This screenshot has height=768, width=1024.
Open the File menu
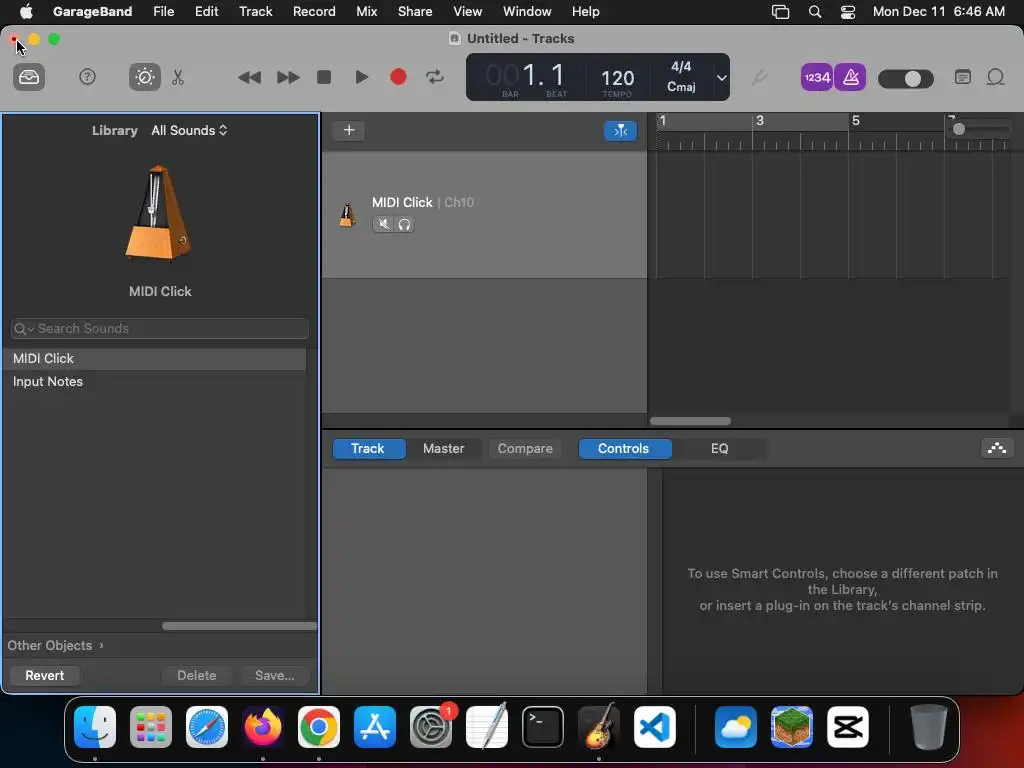click(163, 11)
